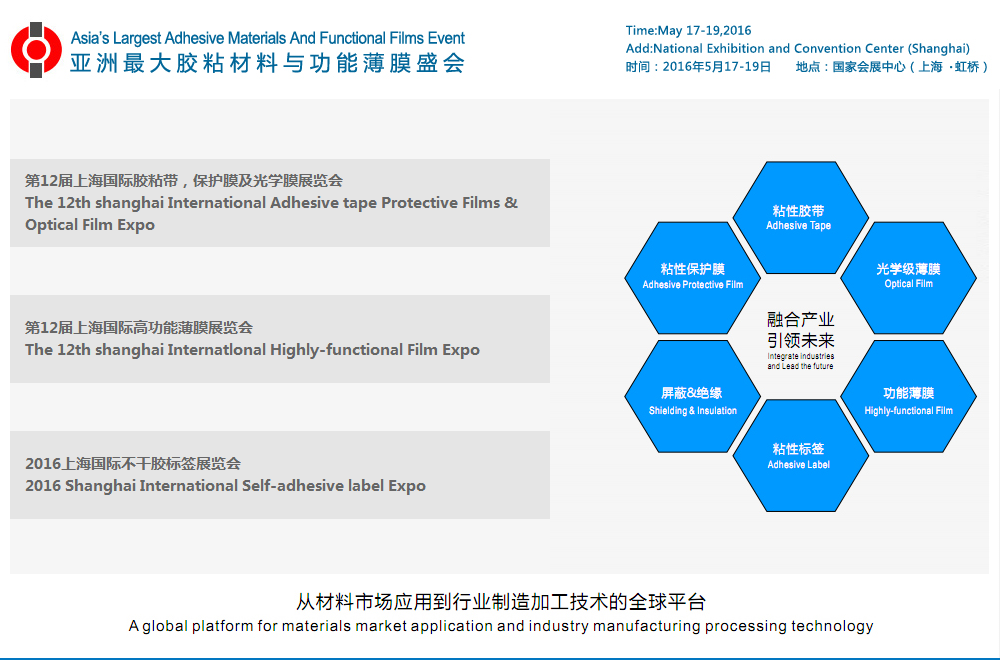Image resolution: width=1000 pixels, height=660 pixels.
Task: Click the Highly-functional Film Expo banner
Action: pos(279,339)
